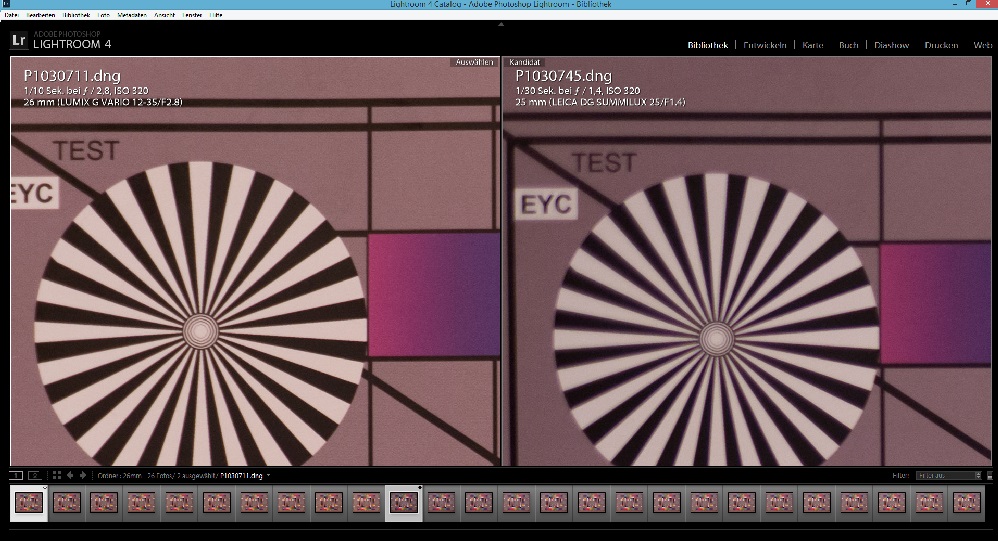Select the first thumbnail in the filmstrip
The width and height of the screenshot is (998, 543).
(28, 502)
